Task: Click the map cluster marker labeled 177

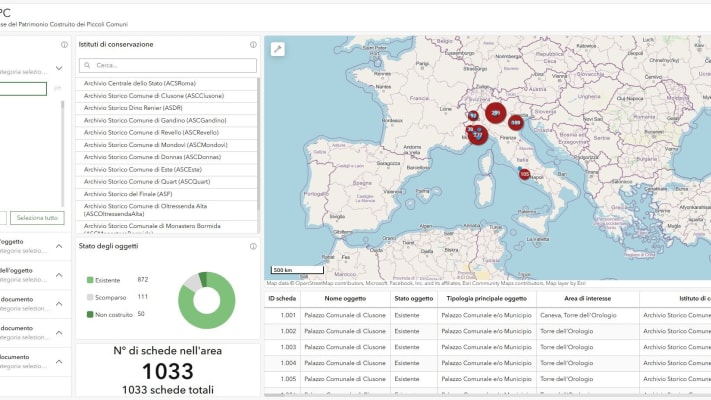Action: 477,135
